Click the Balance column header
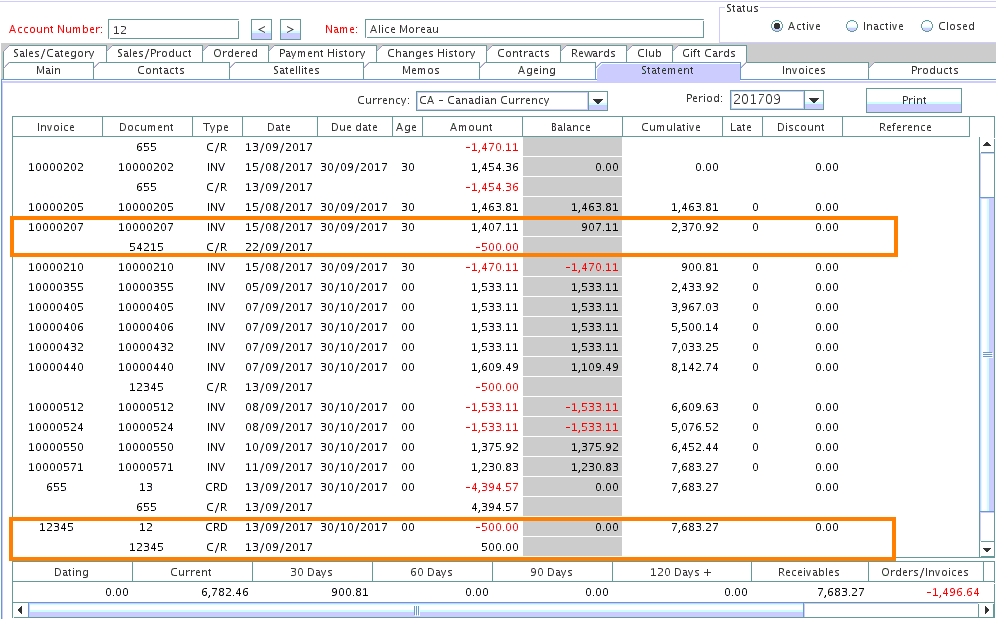This screenshot has width=996, height=619. pyautogui.click(x=571, y=127)
